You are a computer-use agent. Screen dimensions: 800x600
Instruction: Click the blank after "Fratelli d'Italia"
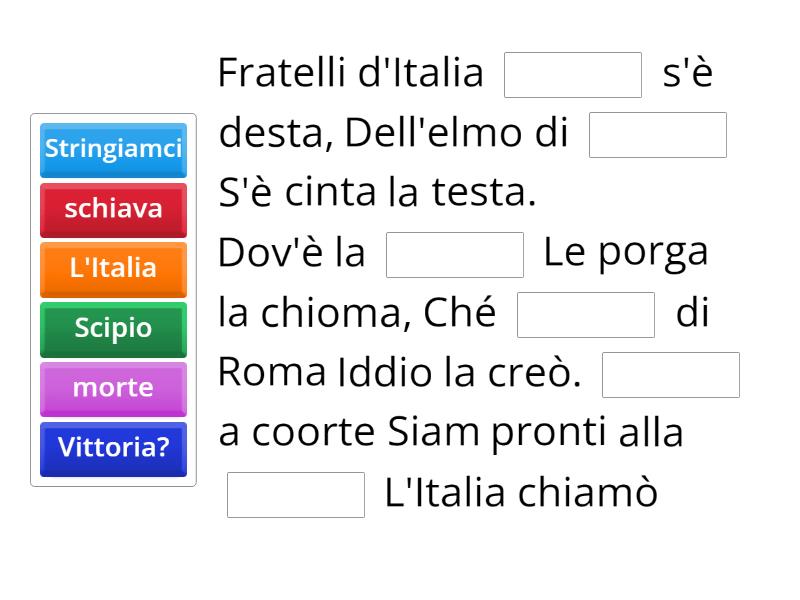pos(573,73)
